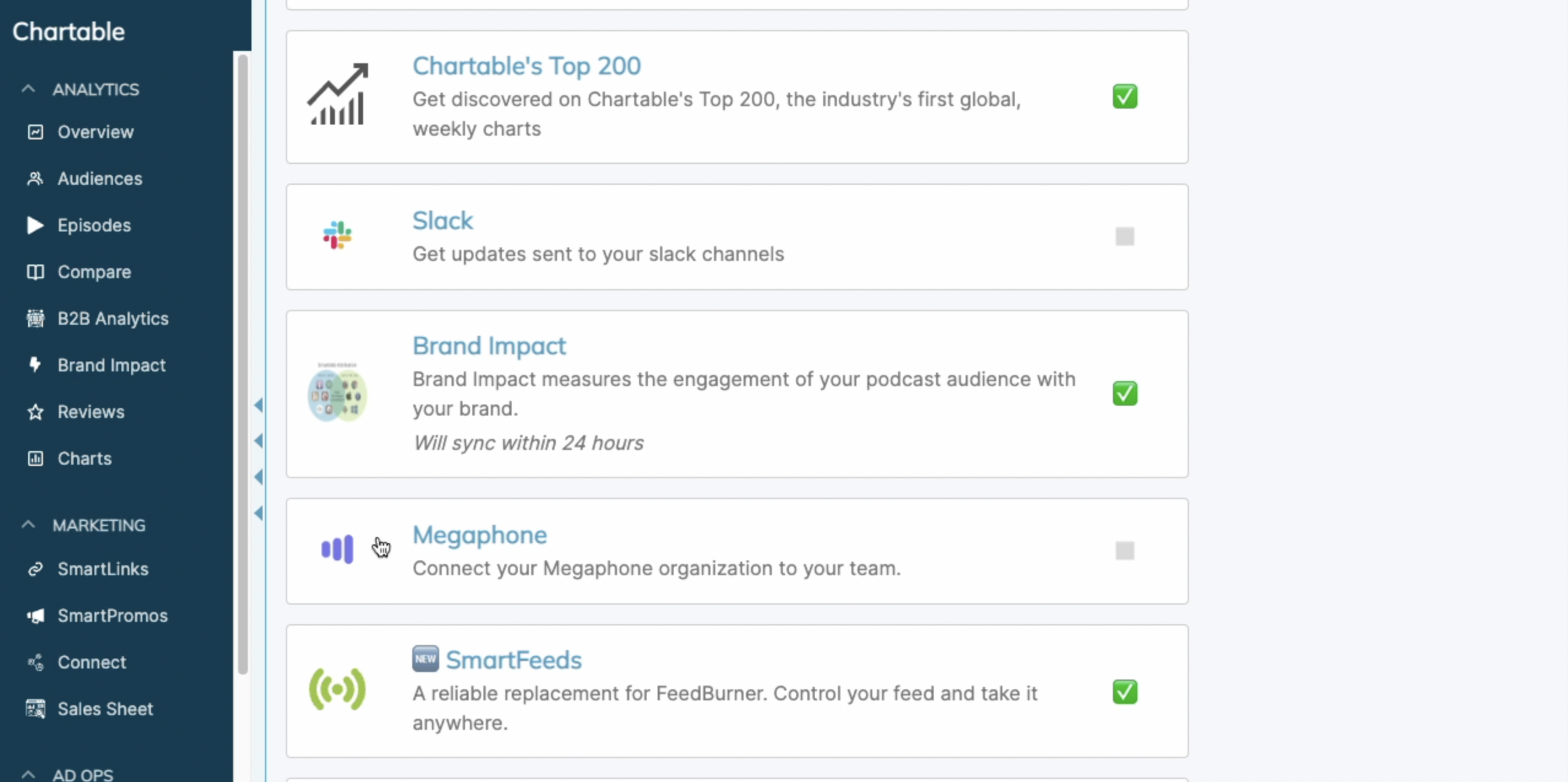Viewport: 1568px width, 782px height.
Task: Select SmartPromos in the sidebar
Action: click(x=112, y=616)
